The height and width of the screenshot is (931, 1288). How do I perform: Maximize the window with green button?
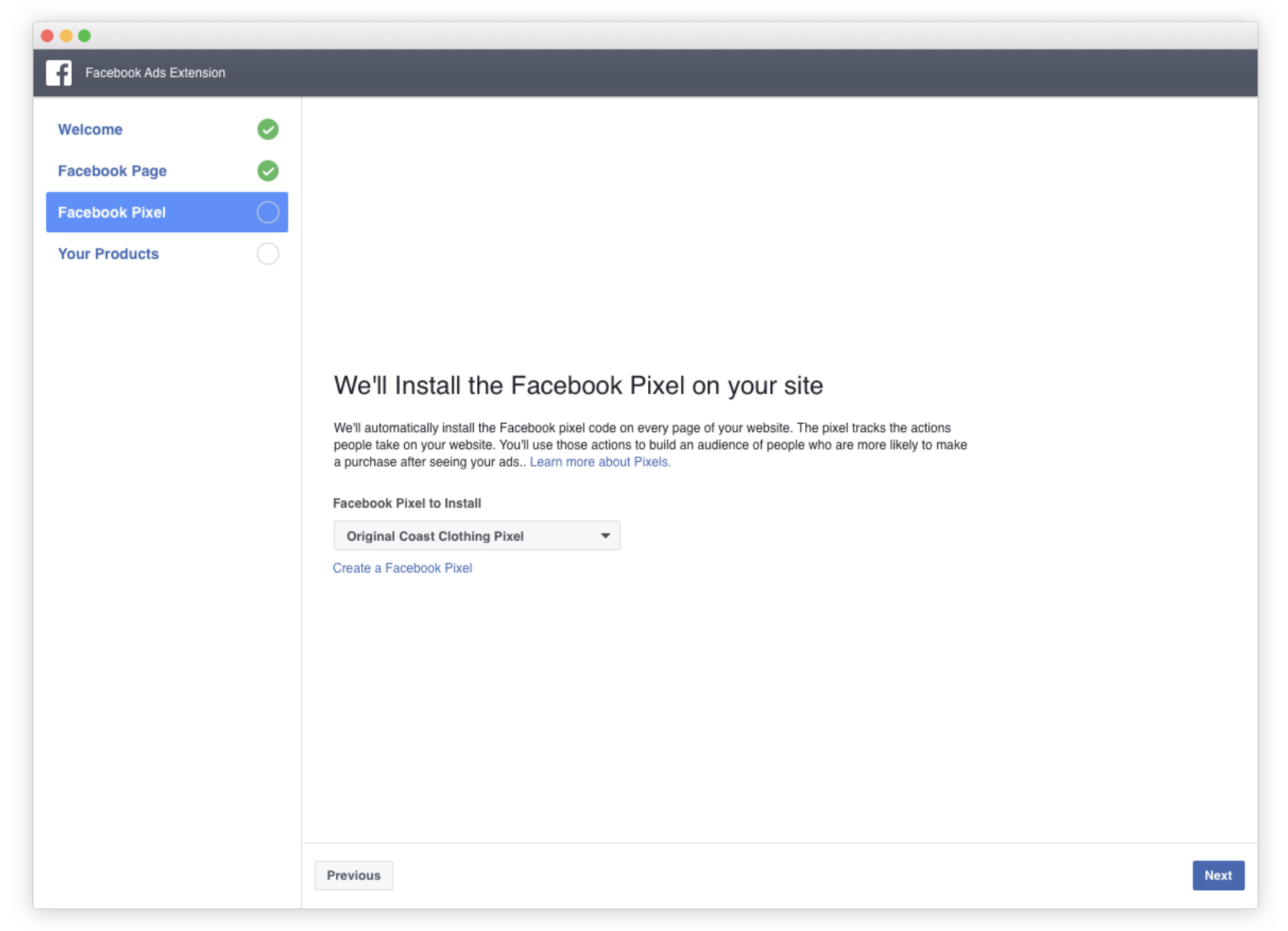[84, 36]
